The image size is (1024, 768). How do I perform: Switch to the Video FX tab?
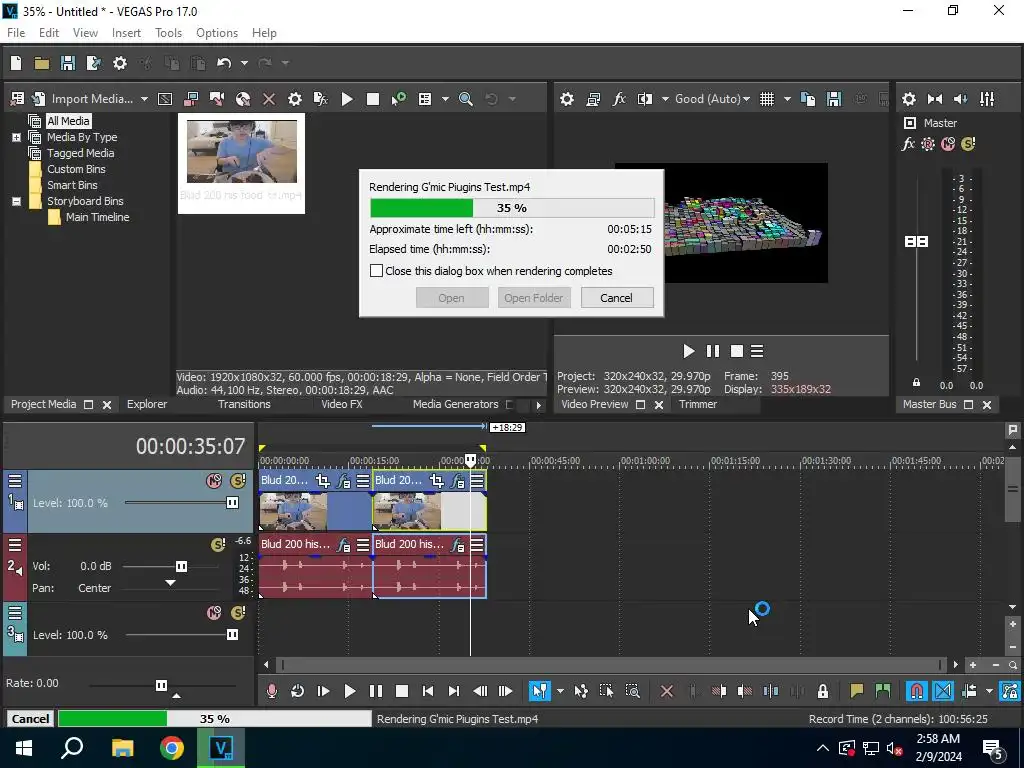click(342, 404)
